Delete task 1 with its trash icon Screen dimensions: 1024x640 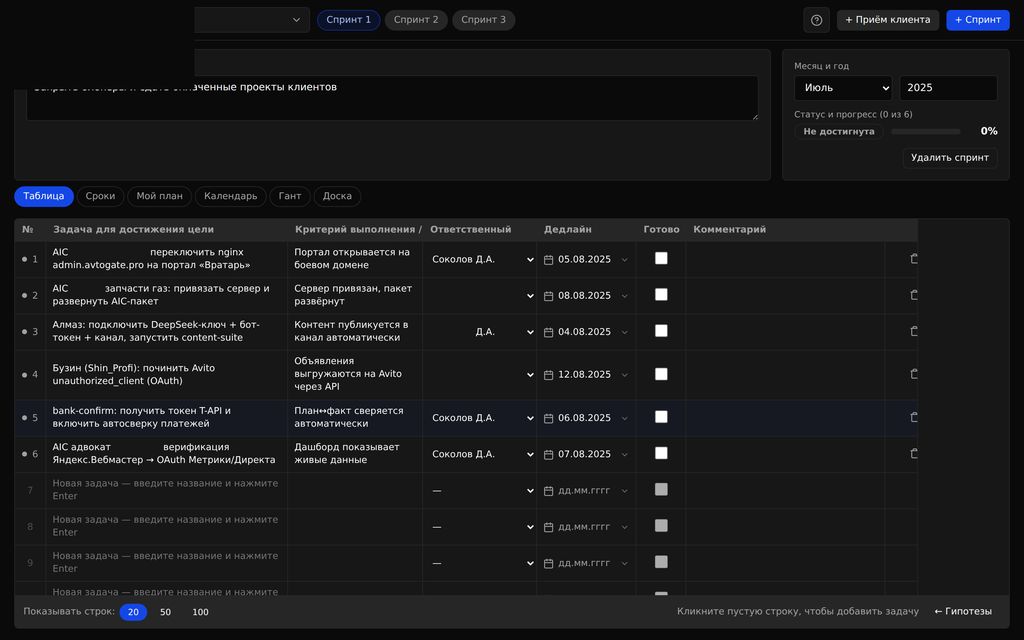point(914,259)
